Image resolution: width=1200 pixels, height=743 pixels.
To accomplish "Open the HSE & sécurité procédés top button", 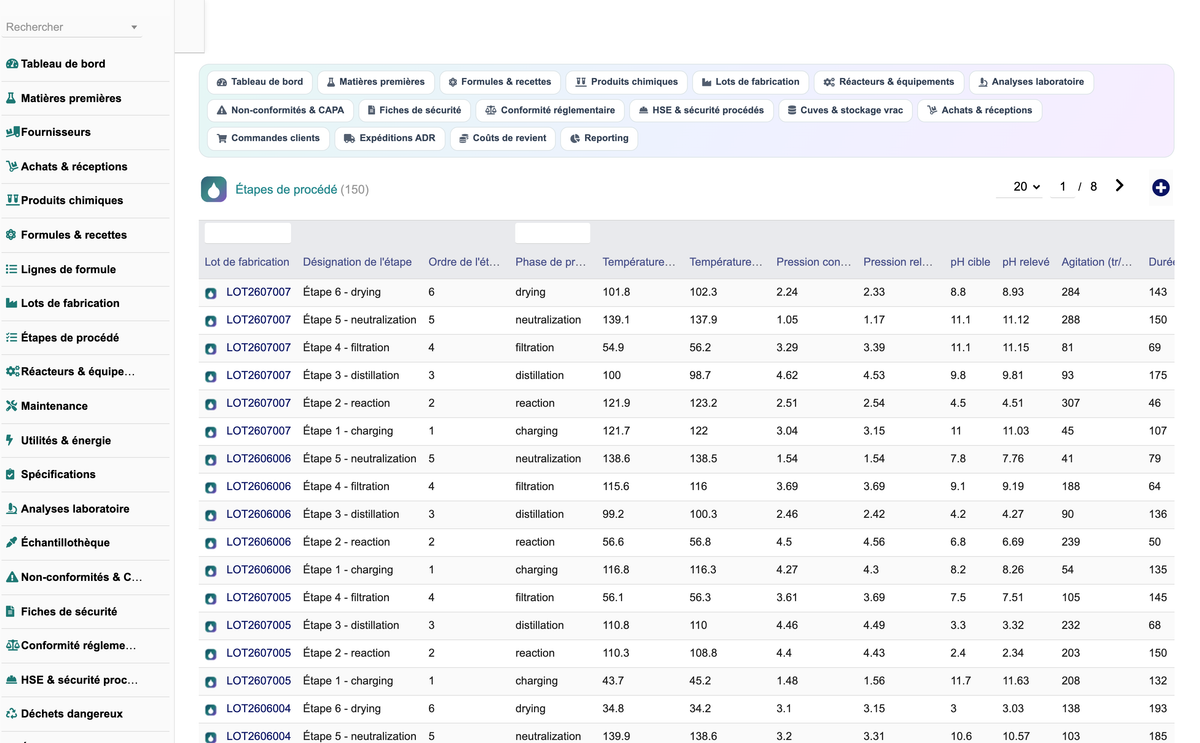I will (x=701, y=110).
